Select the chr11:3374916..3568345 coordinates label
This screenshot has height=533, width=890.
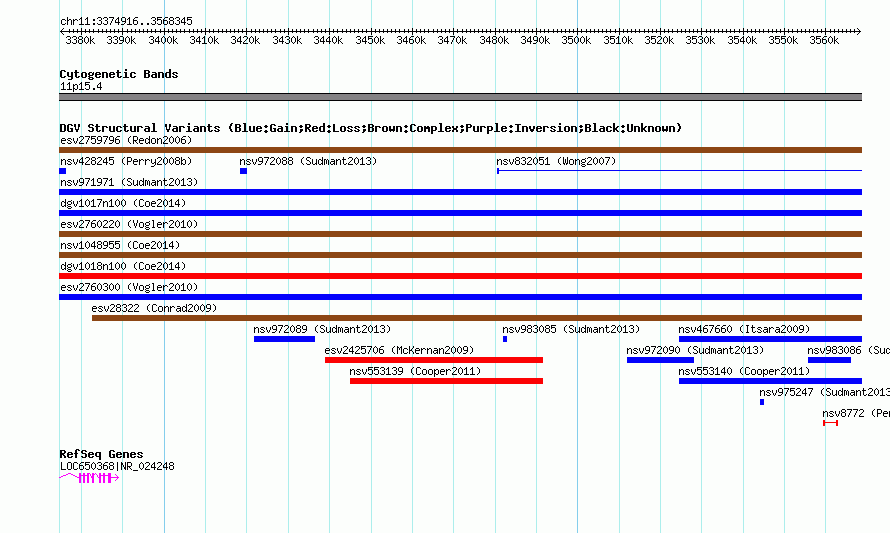tap(126, 21)
